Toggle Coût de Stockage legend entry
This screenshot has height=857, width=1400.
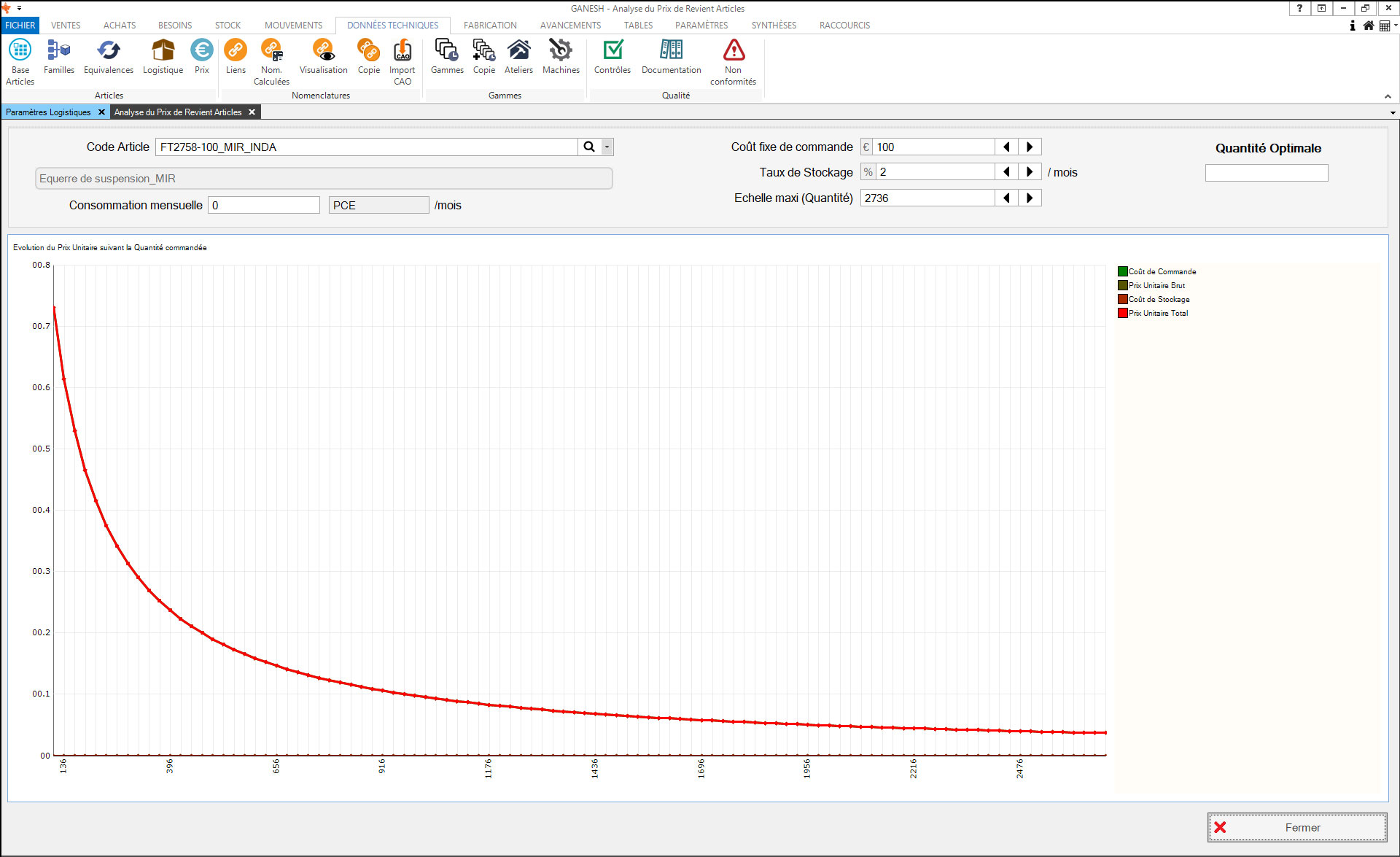click(x=1159, y=299)
